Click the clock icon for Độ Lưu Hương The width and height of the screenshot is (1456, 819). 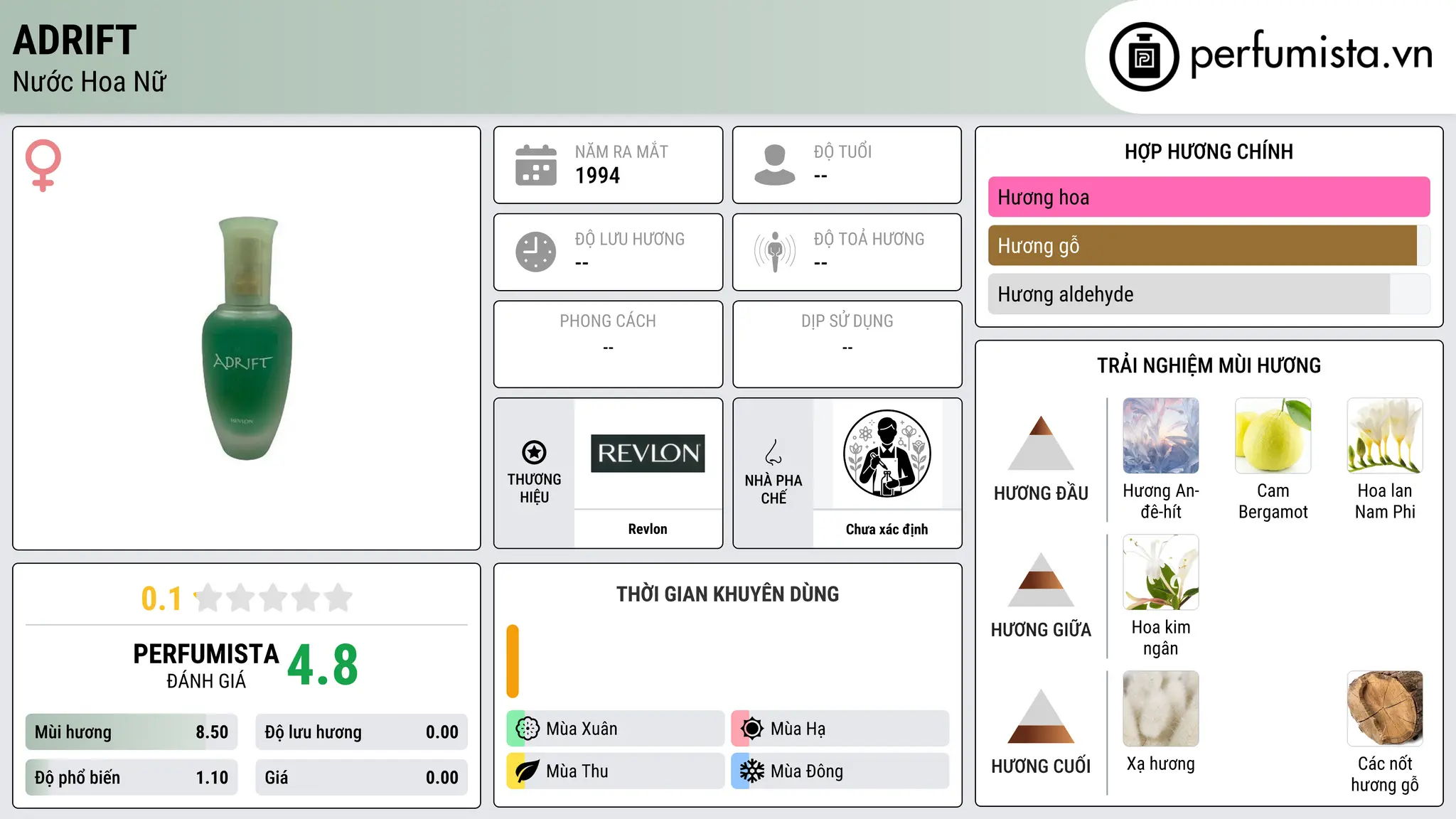pyautogui.click(x=536, y=252)
